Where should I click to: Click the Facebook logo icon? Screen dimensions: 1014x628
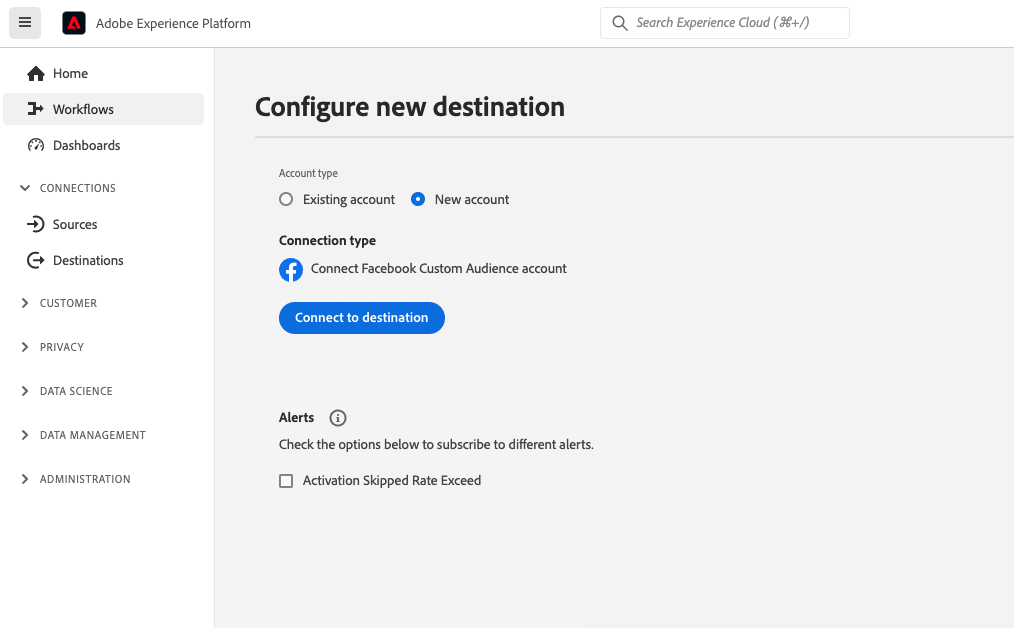tap(291, 270)
